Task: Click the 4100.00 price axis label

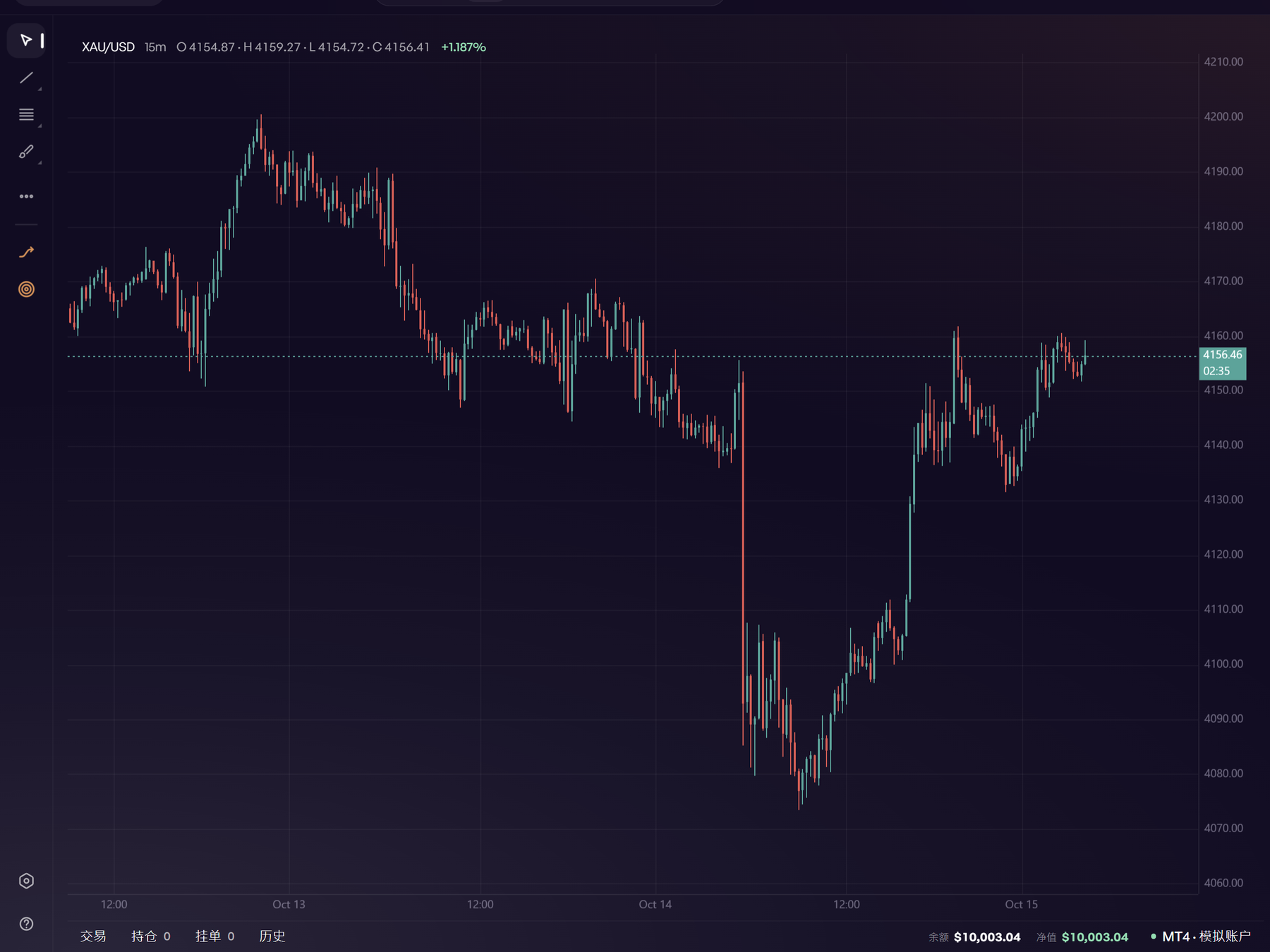Action: [1223, 664]
